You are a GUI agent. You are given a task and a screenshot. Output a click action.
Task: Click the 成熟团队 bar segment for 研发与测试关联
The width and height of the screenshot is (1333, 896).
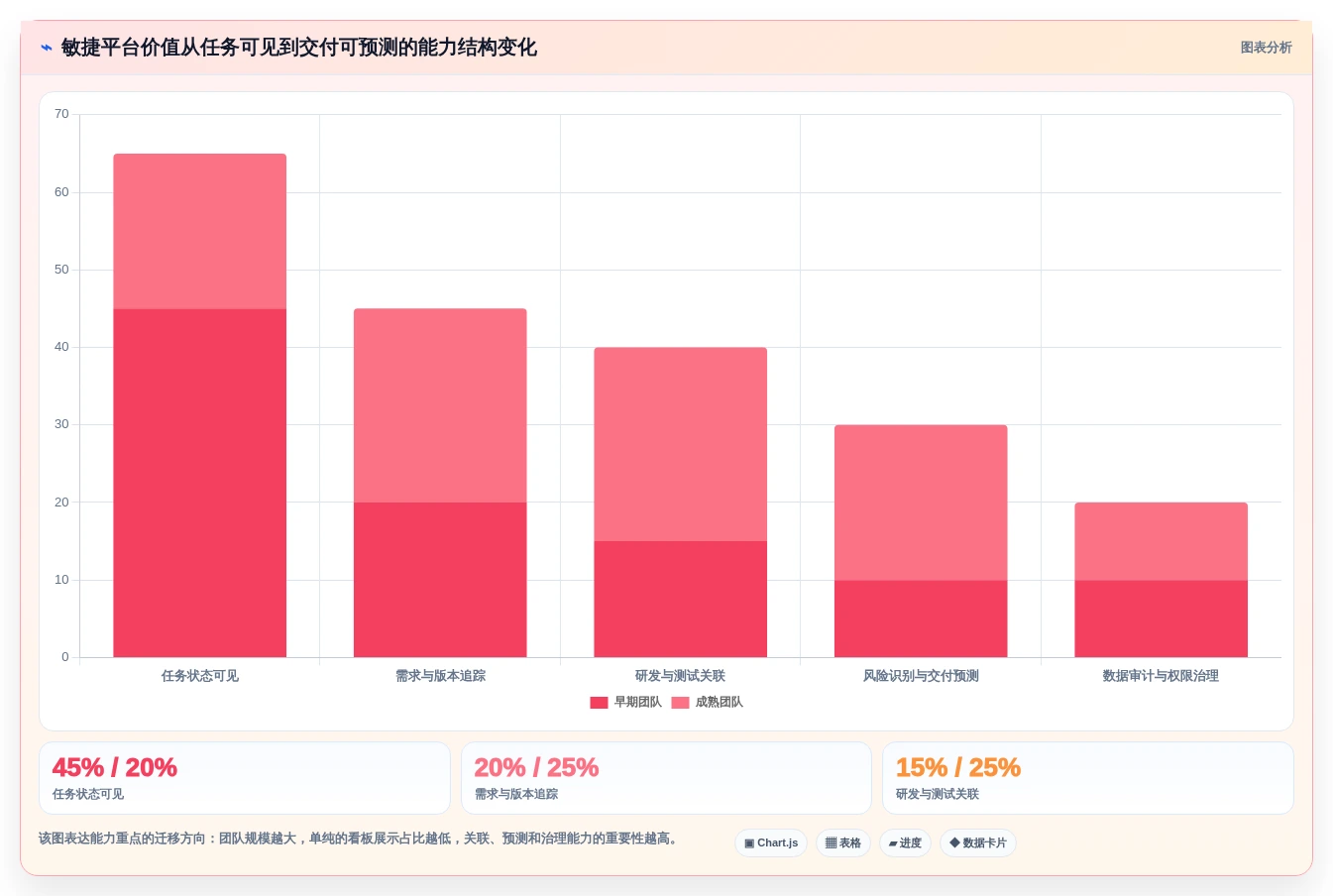tap(681, 444)
